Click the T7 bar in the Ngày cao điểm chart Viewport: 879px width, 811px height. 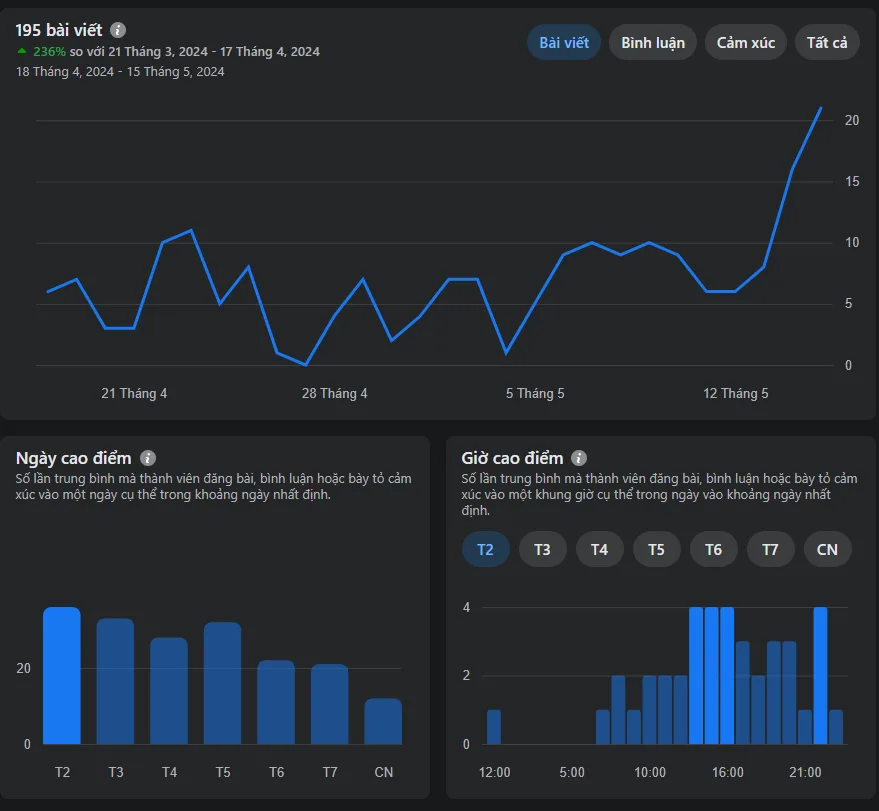click(330, 705)
